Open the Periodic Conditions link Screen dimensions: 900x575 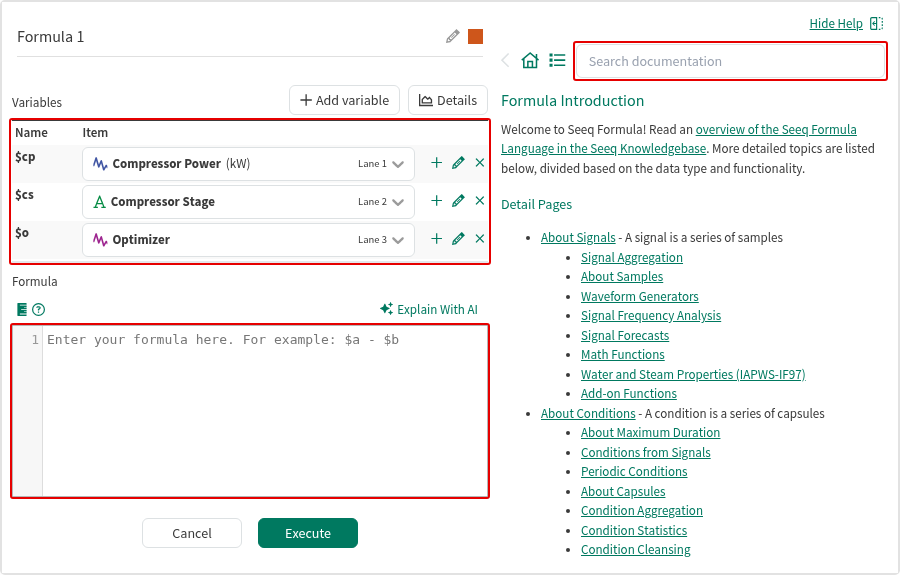pos(634,472)
